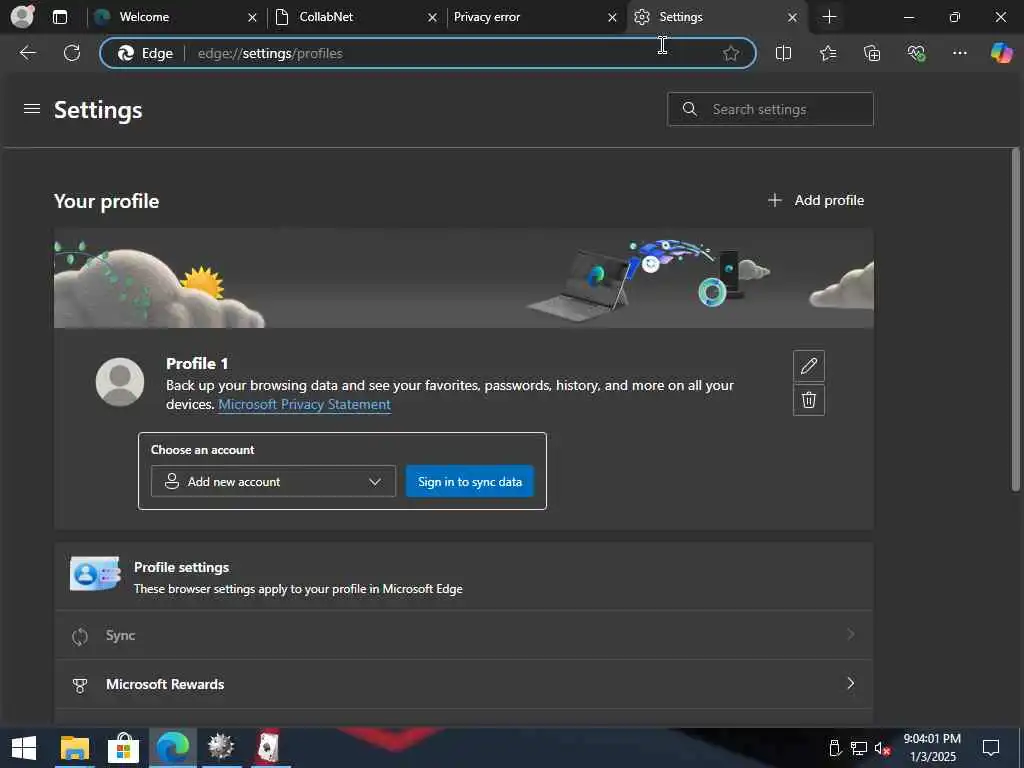Close the Welcome tab
The height and width of the screenshot is (768, 1024).
252,18
